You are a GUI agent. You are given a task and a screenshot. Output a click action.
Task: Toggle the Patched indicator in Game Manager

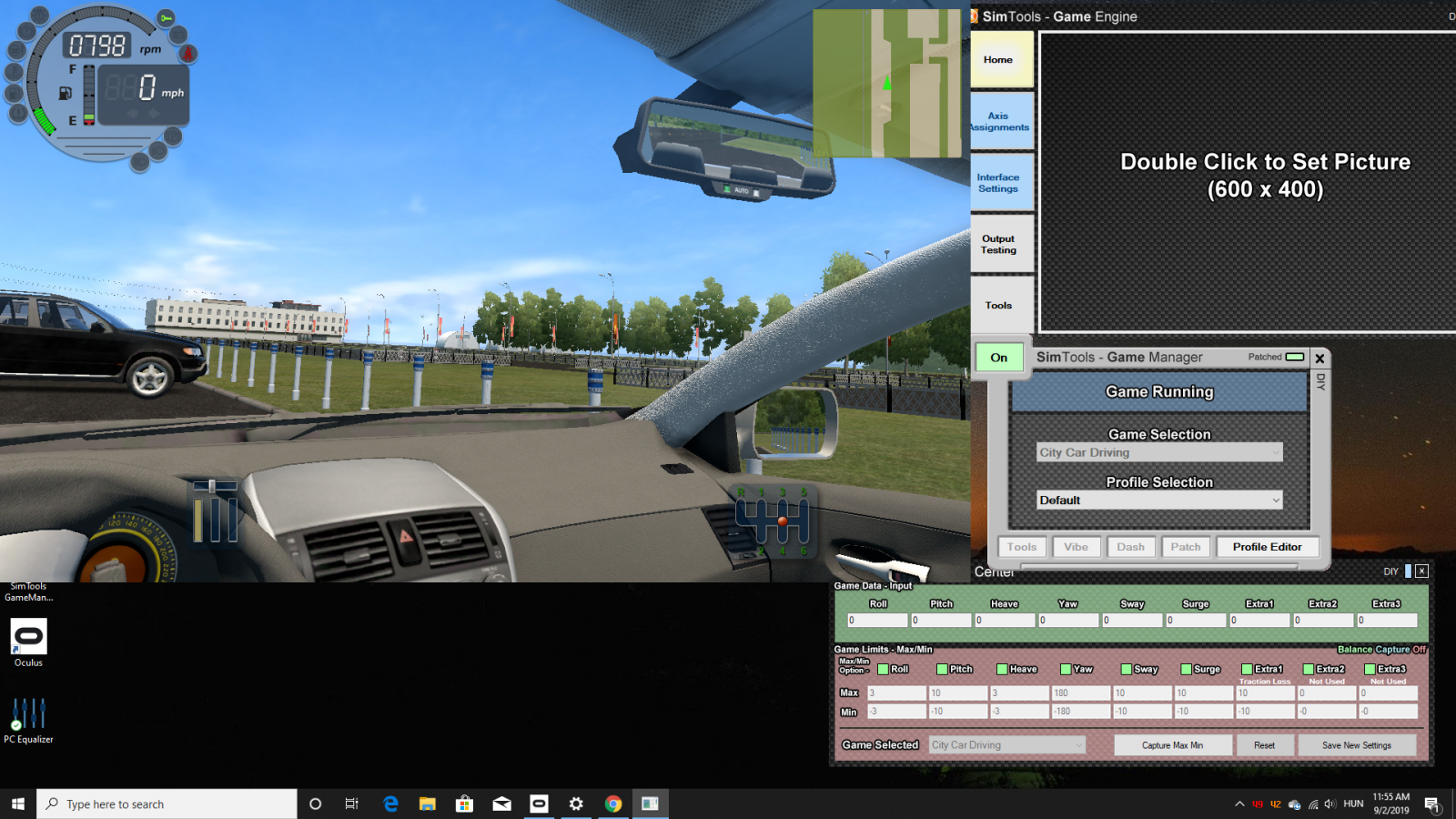pyautogui.click(x=1294, y=357)
